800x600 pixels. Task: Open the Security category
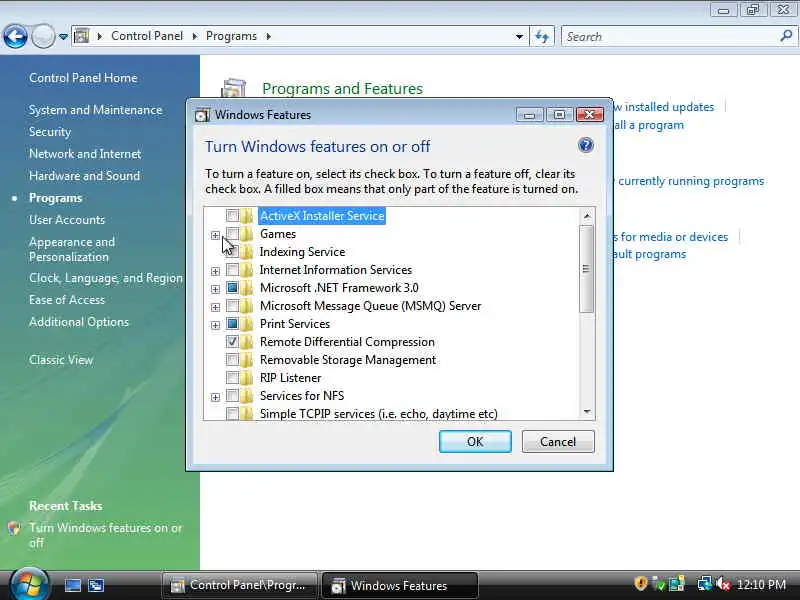click(49, 132)
